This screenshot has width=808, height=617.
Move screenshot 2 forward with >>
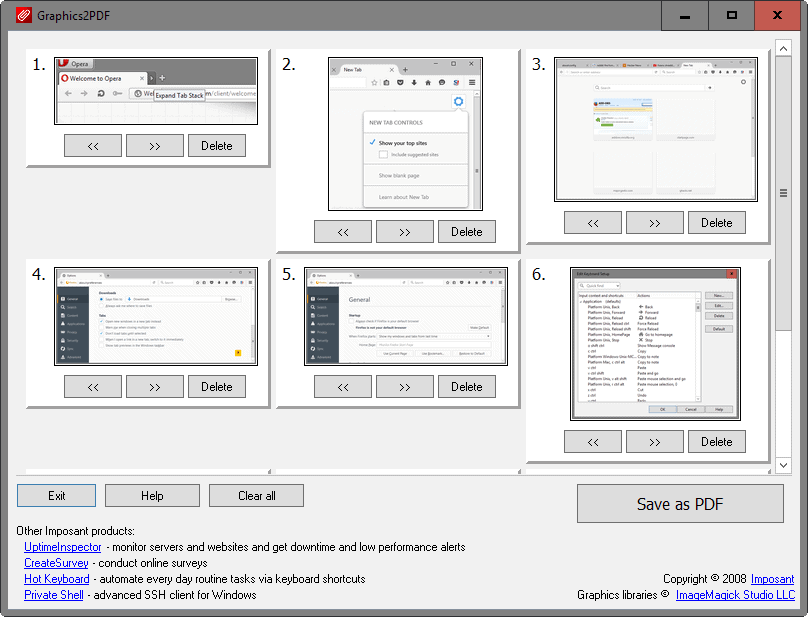coord(404,231)
